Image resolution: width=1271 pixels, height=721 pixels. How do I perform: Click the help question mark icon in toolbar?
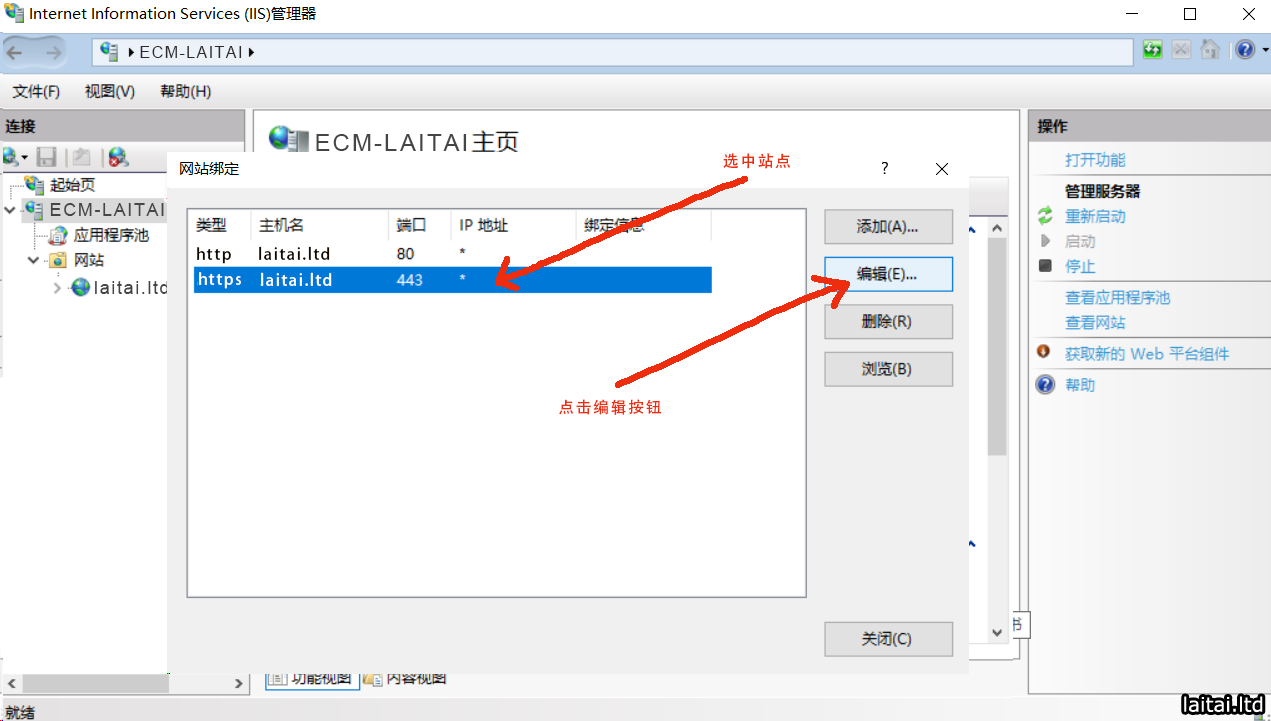coord(1243,49)
